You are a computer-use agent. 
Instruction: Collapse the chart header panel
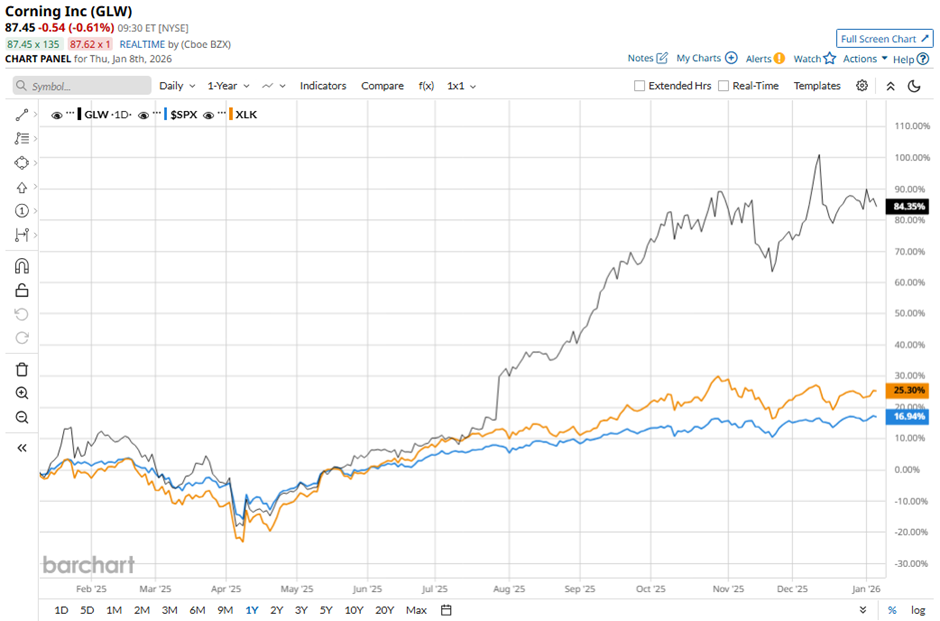point(891,86)
